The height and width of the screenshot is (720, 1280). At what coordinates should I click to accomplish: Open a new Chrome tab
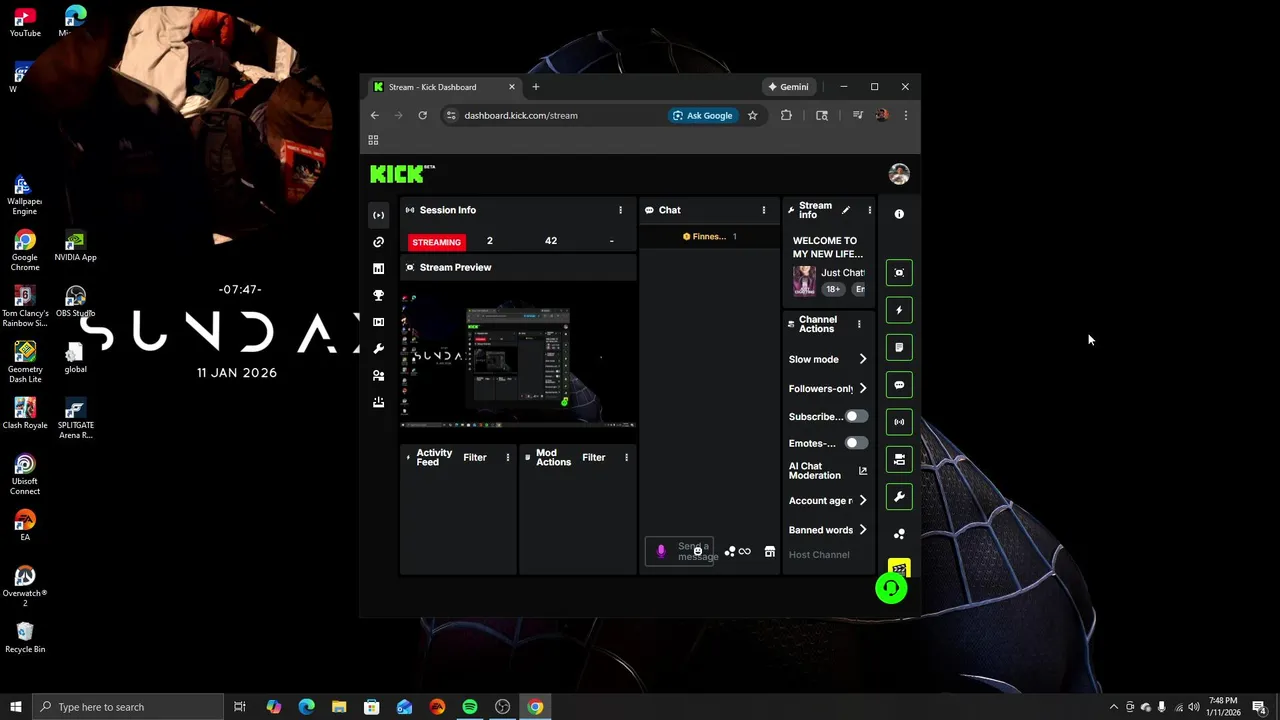[x=536, y=87]
